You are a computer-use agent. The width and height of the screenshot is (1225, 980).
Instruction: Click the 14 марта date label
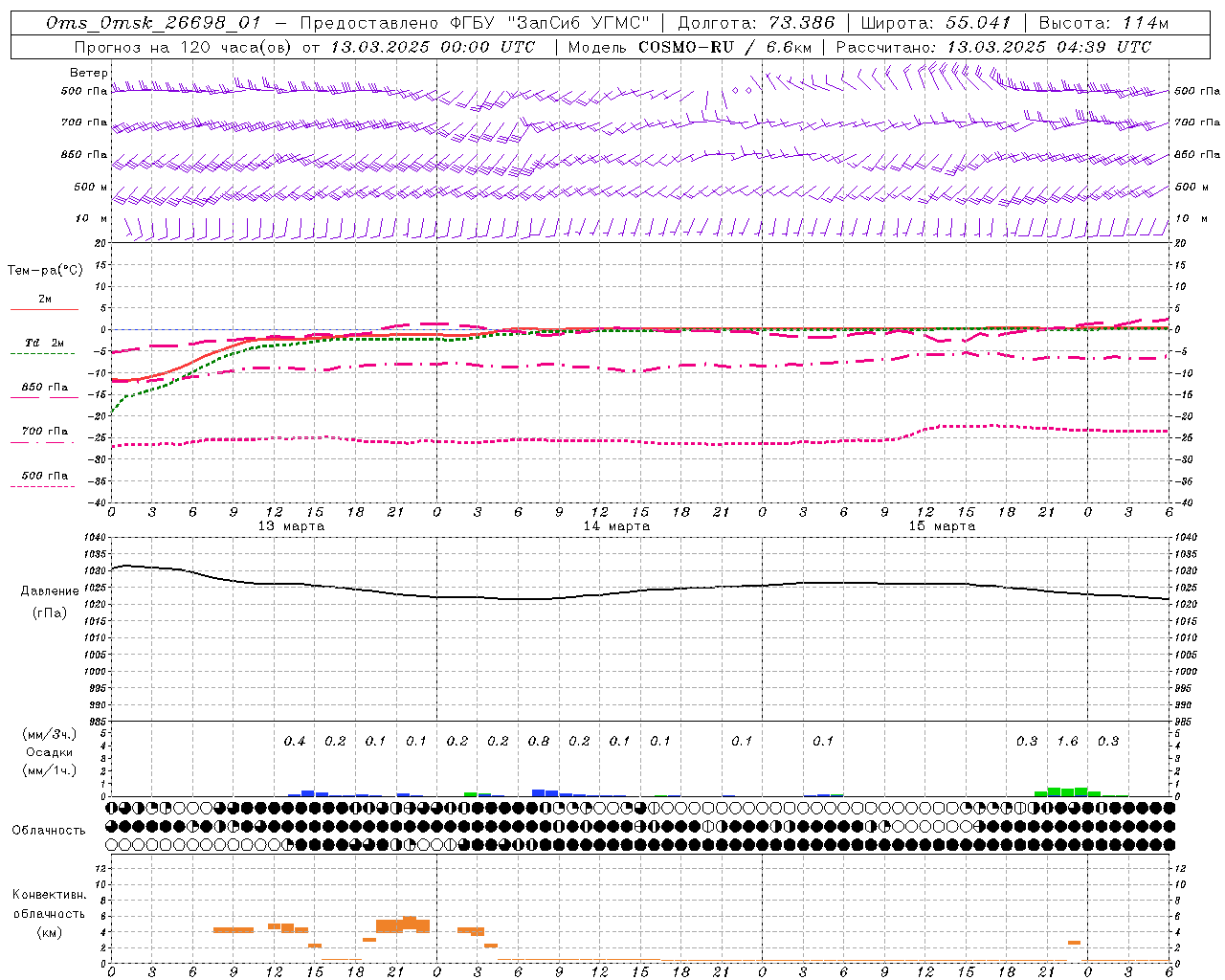click(x=617, y=526)
